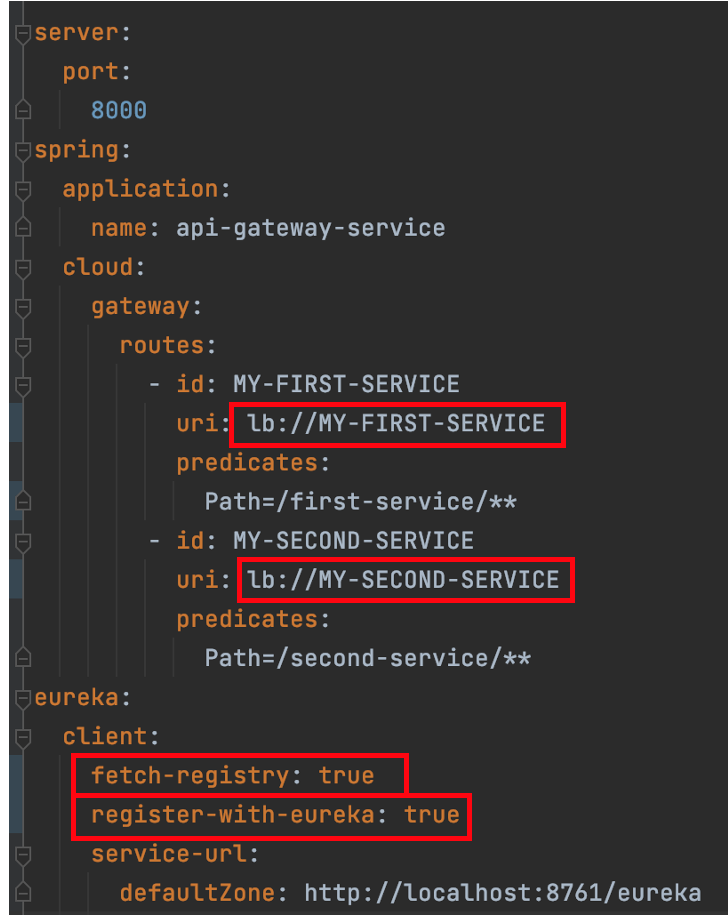The image size is (728, 916).
Task: Click the eureka key
Action: point(77,698)
